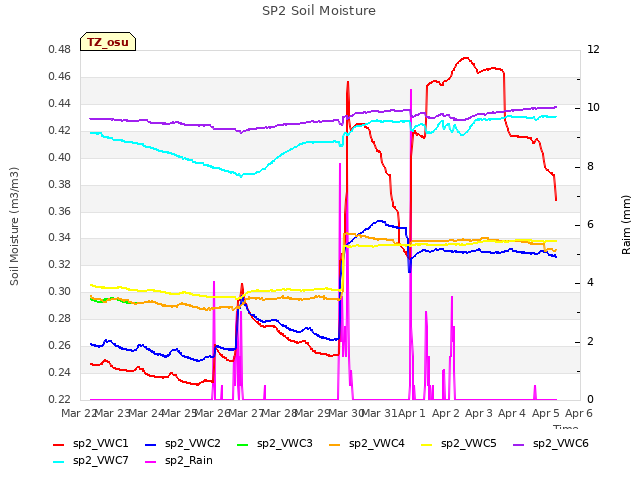Click the 0.42 left axis tick label
The height and width of the screenshot is (480, 640).
[x=60, y=131]
